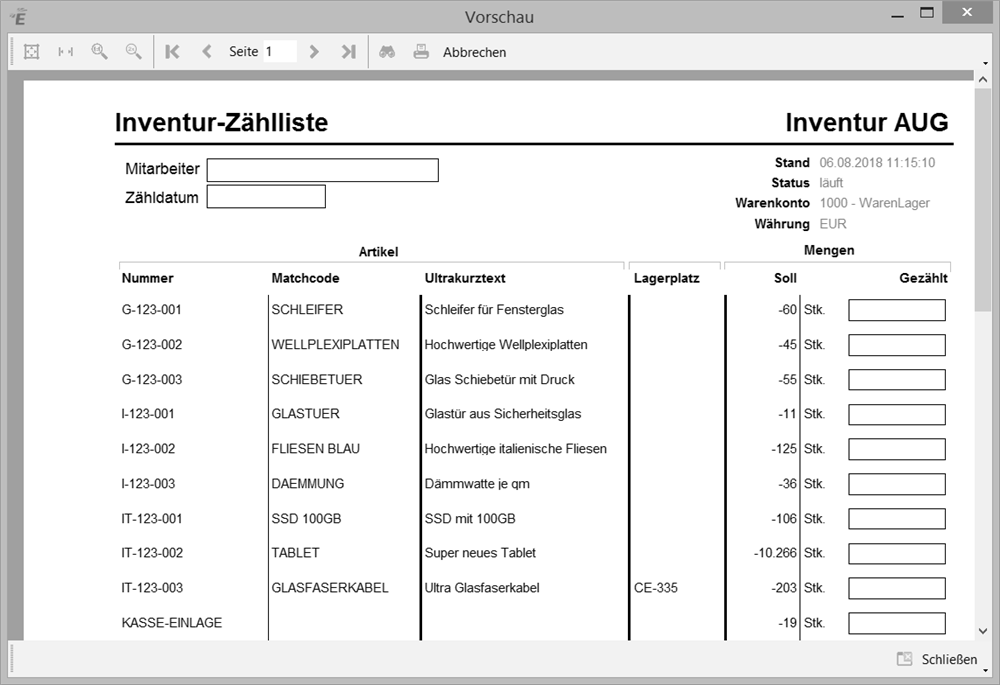The image size is (1000, 685).
Task: Click the vertical scrollbar thumb
Action: click(x=983, y=199)
